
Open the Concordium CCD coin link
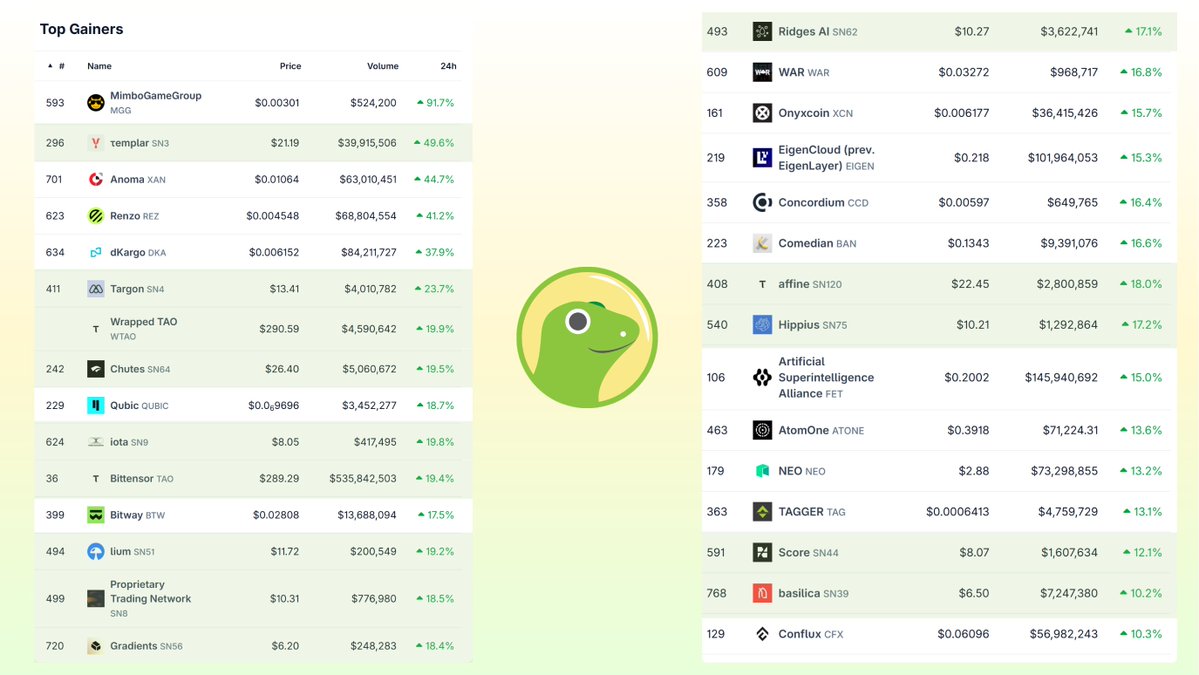tap(823, 203)
